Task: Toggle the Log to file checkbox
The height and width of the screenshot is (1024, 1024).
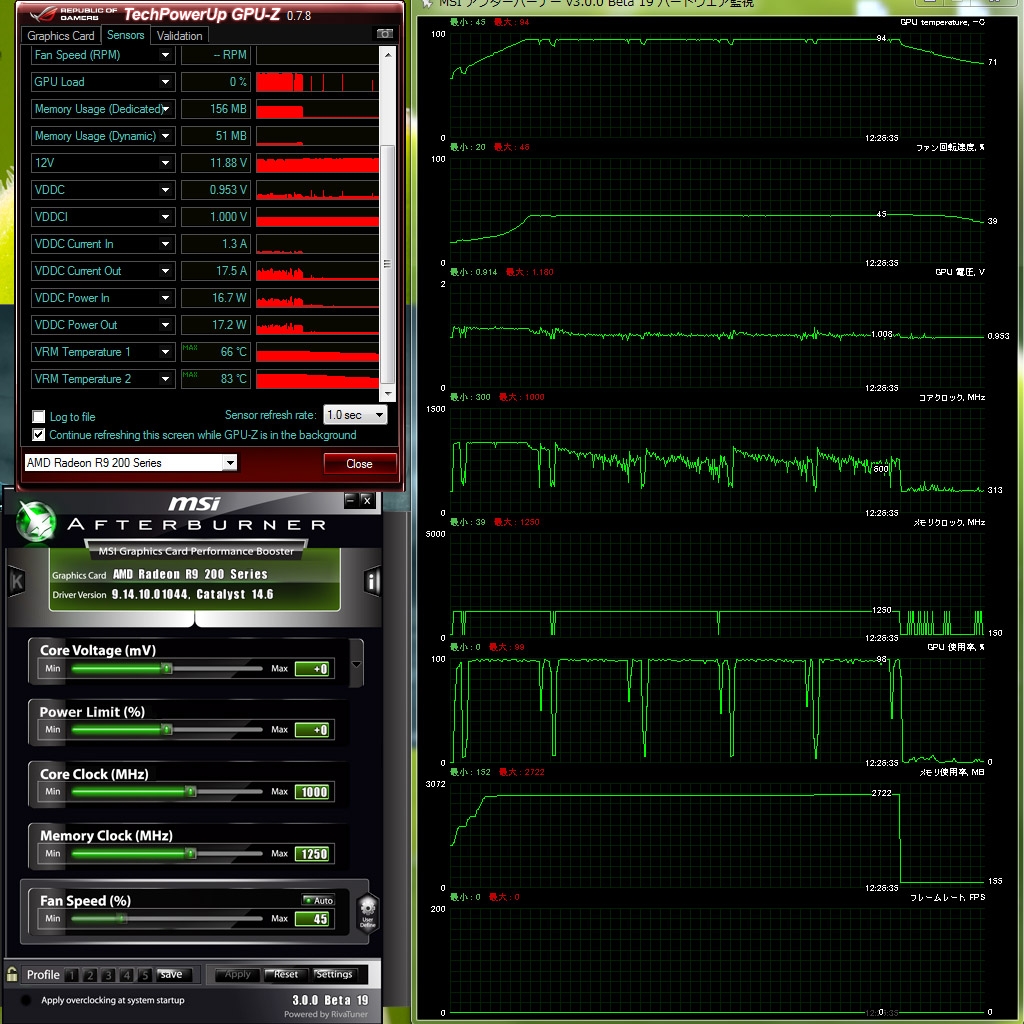Action: tap(39, 417)
